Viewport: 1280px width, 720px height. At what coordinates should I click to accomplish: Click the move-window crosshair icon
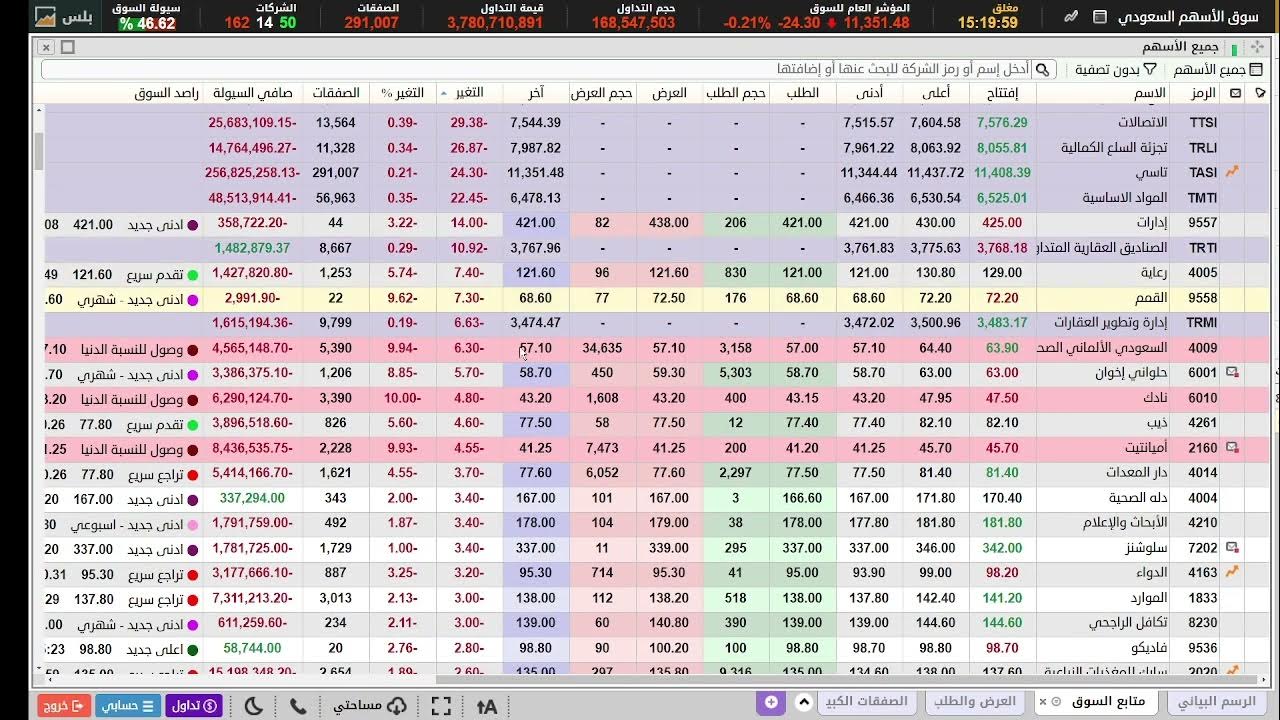(x=1256, y=47)
